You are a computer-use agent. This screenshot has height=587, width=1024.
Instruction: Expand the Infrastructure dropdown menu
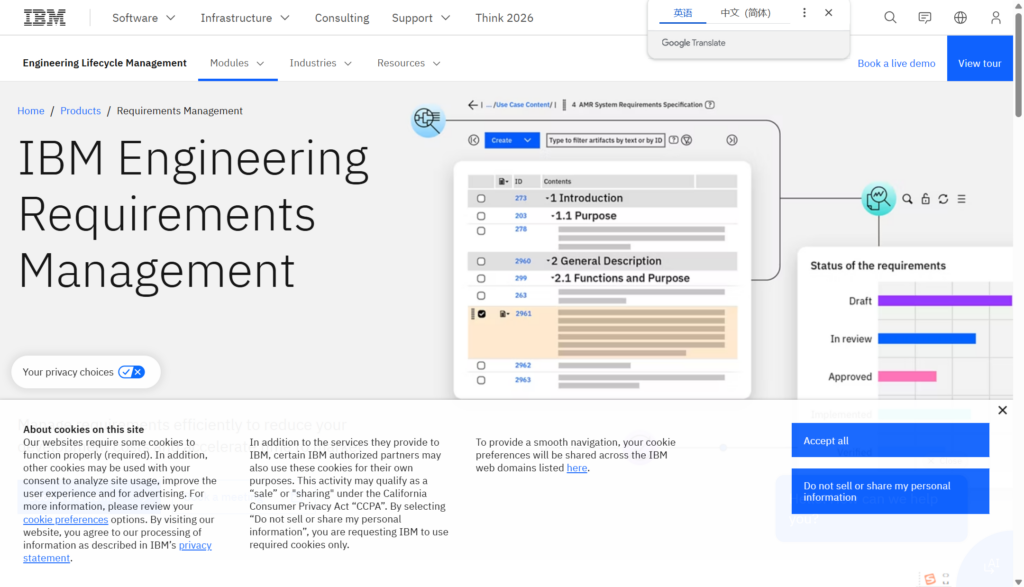point(245,18)
